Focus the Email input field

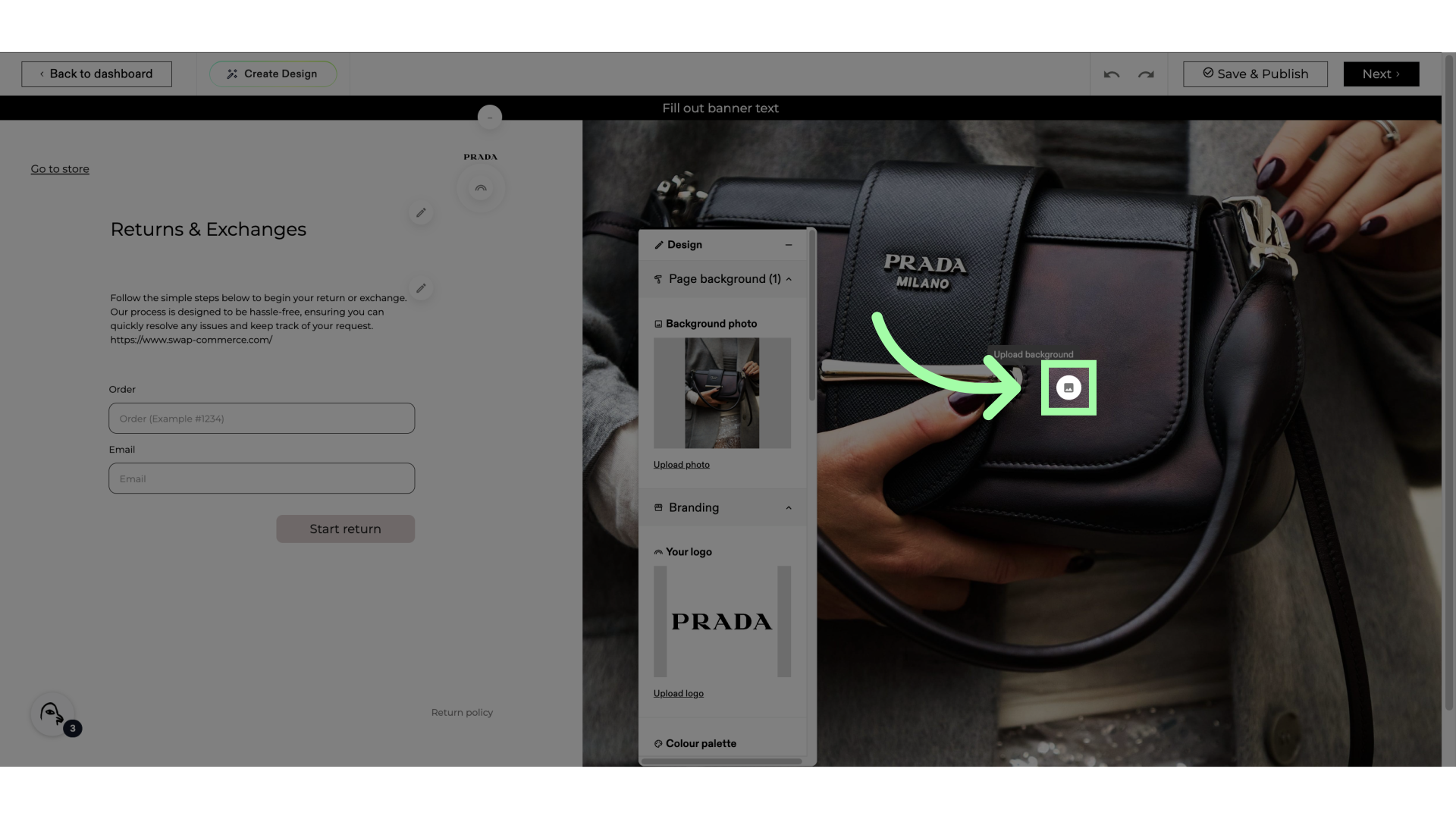coord(262,479)
